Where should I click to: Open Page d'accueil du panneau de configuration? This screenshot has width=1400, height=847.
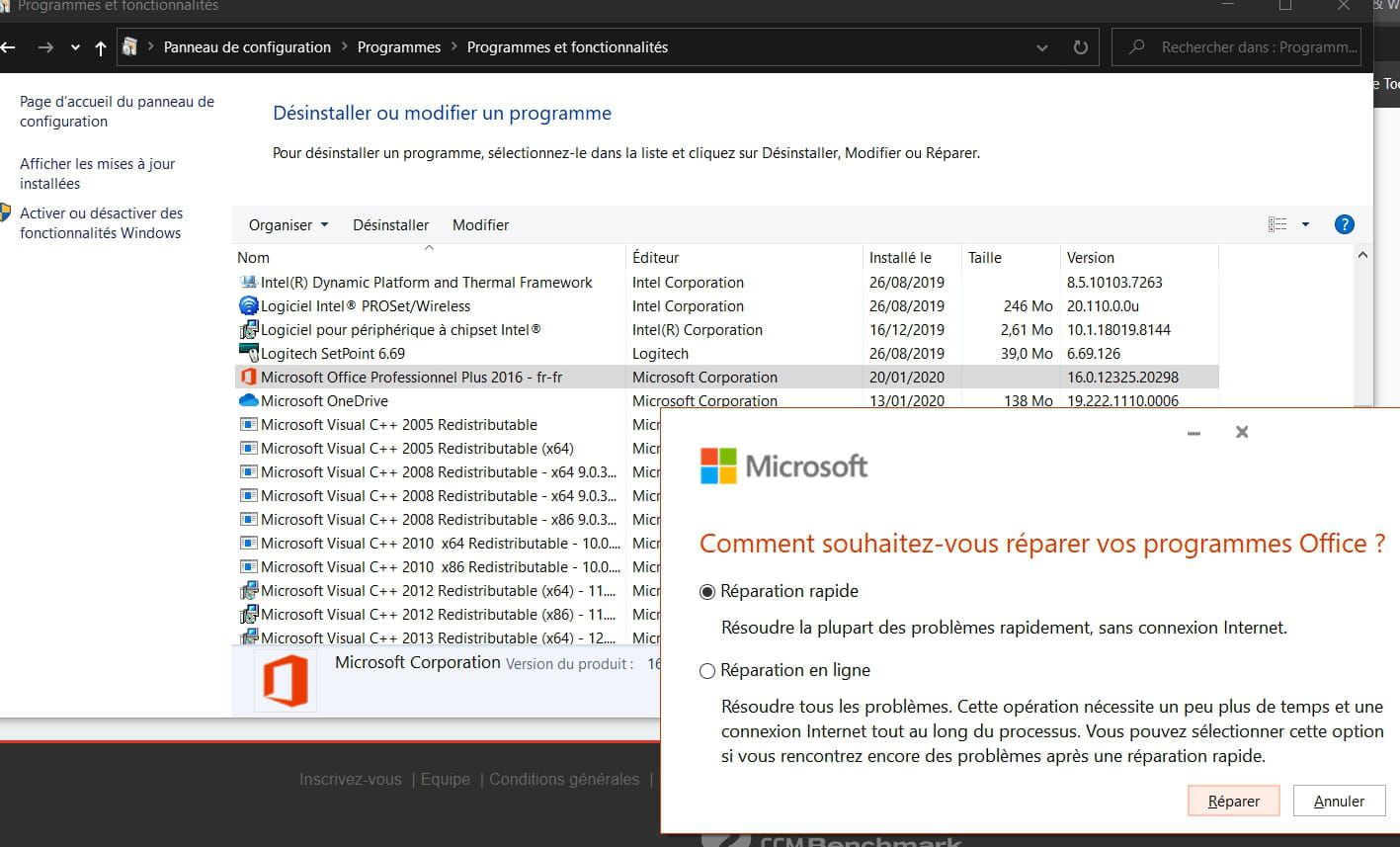117,112
